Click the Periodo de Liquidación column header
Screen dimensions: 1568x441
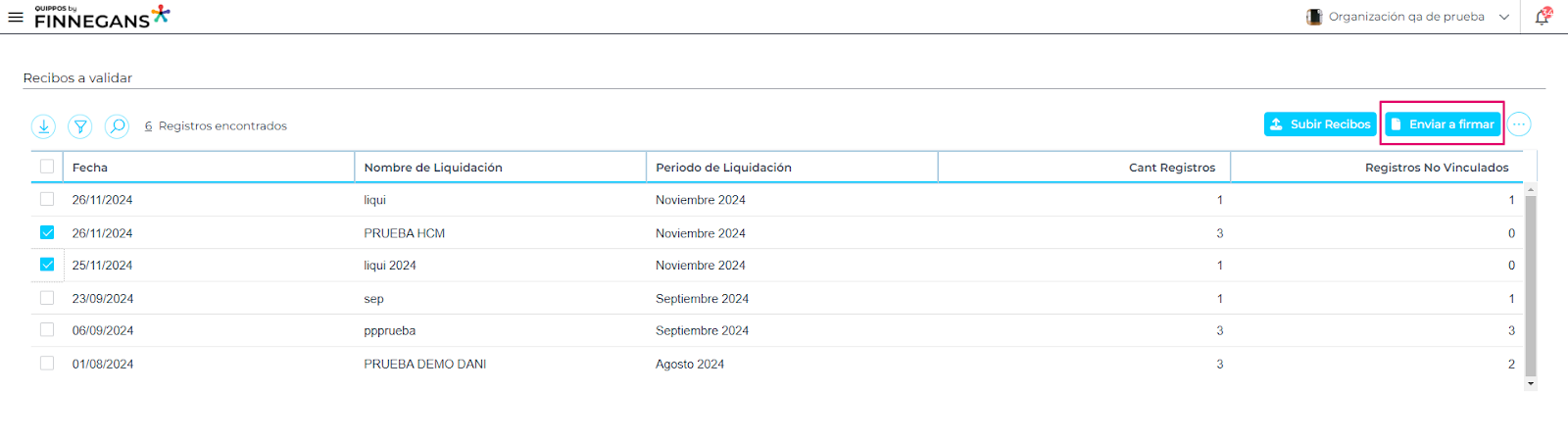tap(723, 168)
